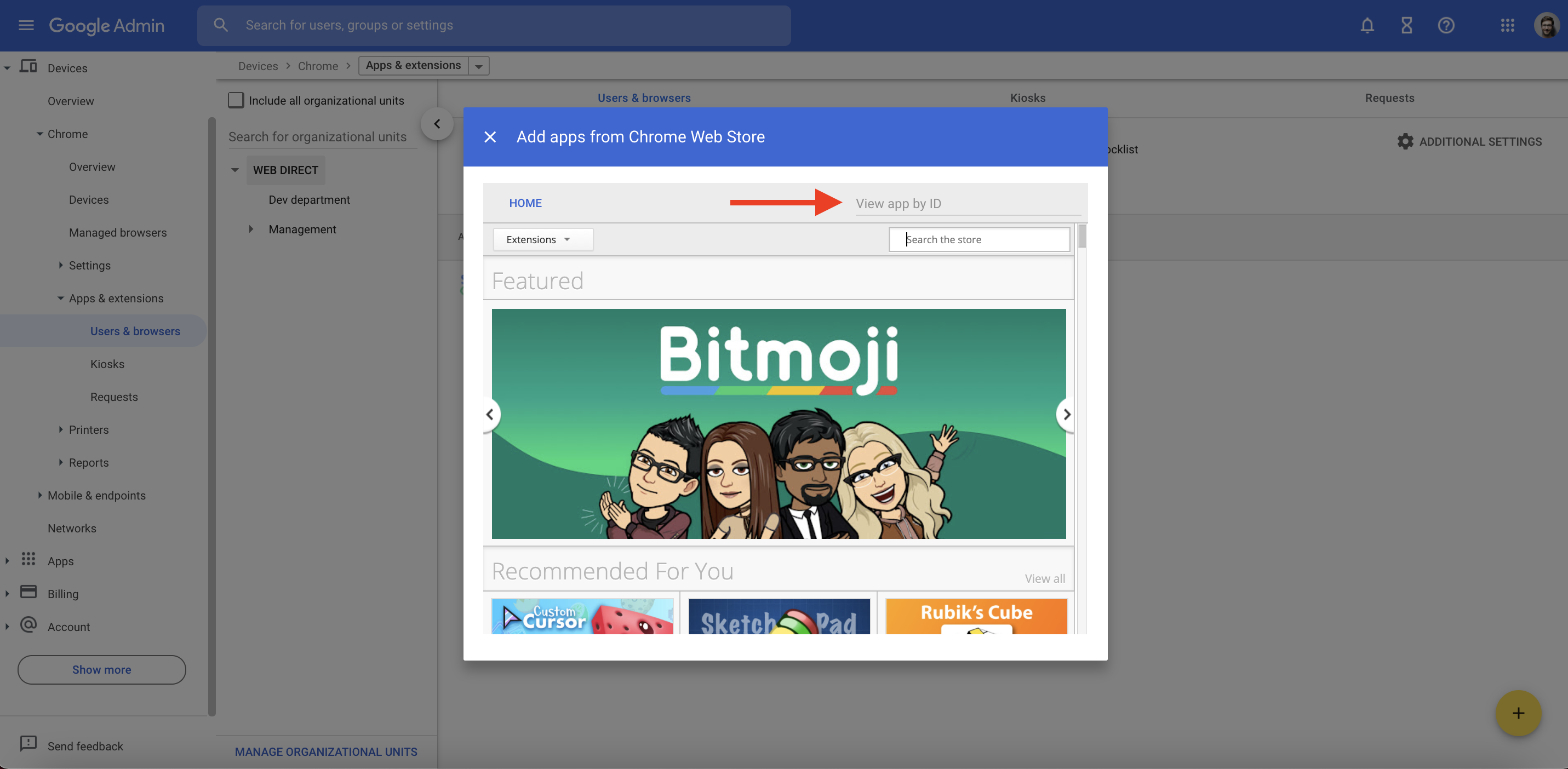Click the Manage Organizational Units link
Image resolution: width=1568 pixels, height=769 pixels.
coord(325,751)
